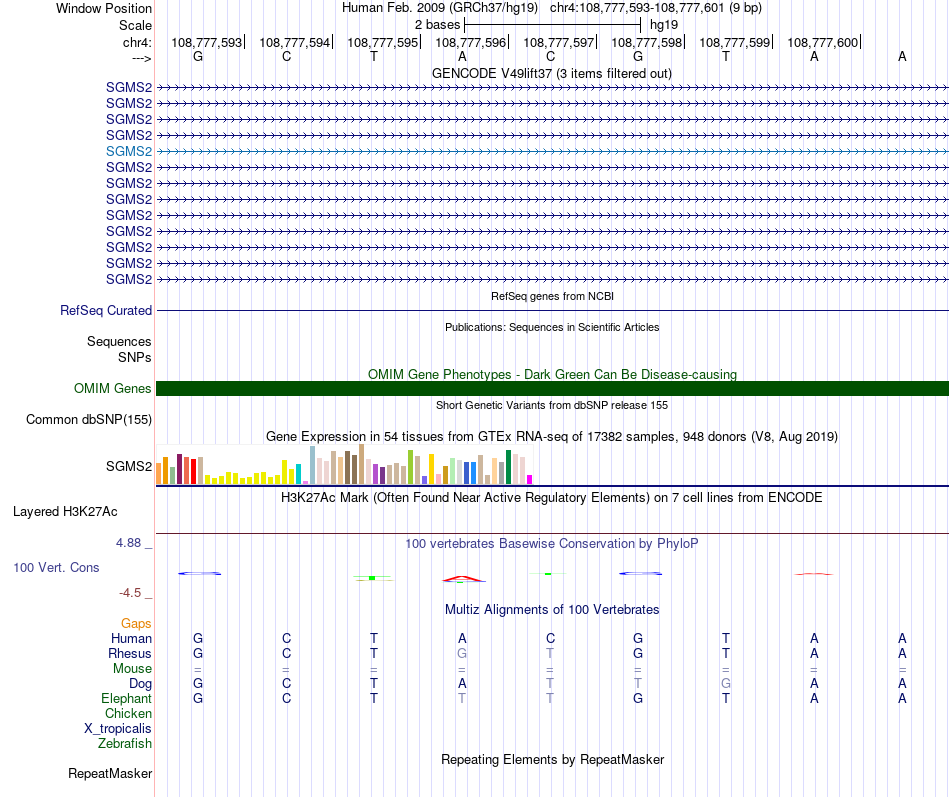The width and height of the screenshot is (950, 797).
Task: Click the blue PhyloP mark under first G
Action: point(199,573)
